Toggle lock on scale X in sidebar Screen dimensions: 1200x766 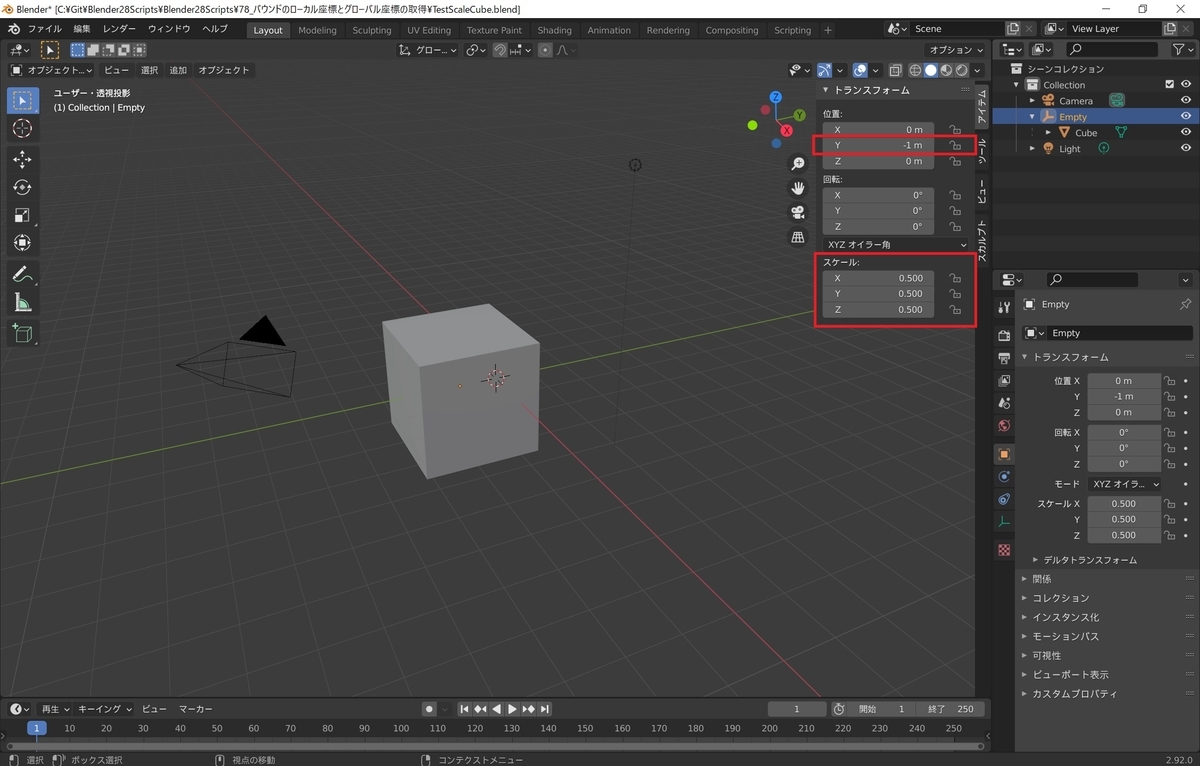tap(955, 278)
